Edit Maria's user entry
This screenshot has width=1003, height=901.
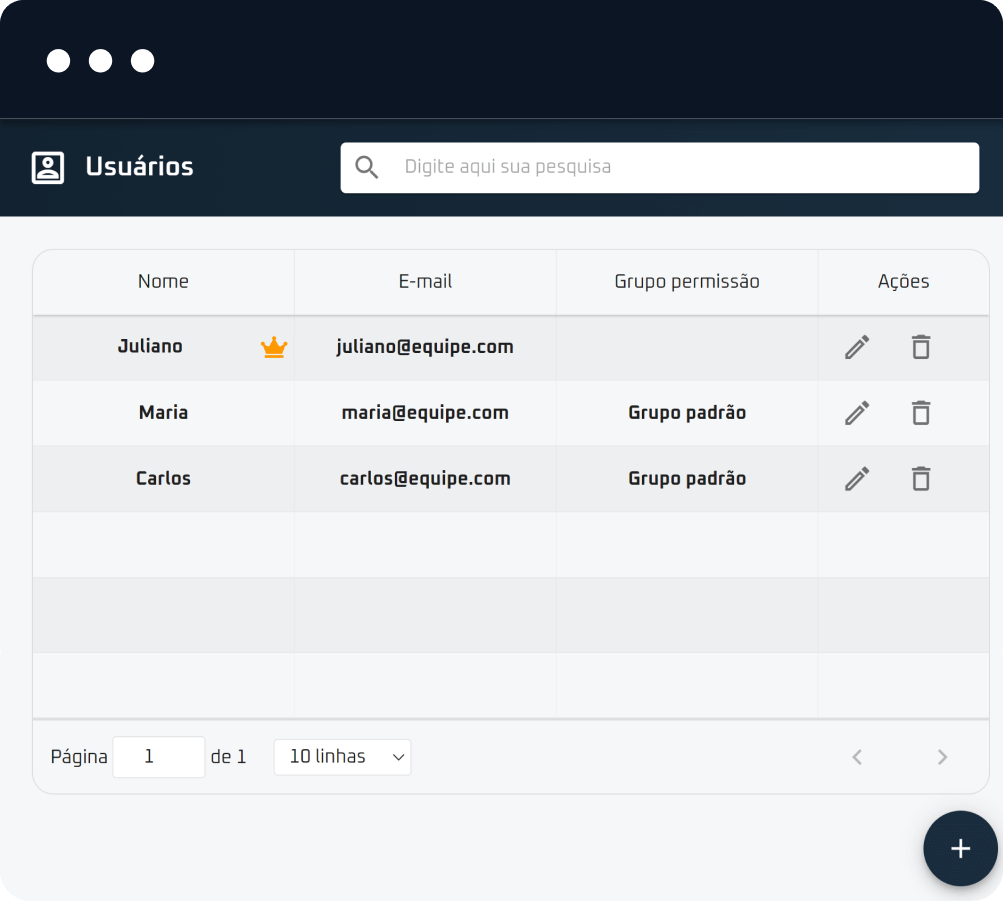pyautogui.click(x=857, y=413)
